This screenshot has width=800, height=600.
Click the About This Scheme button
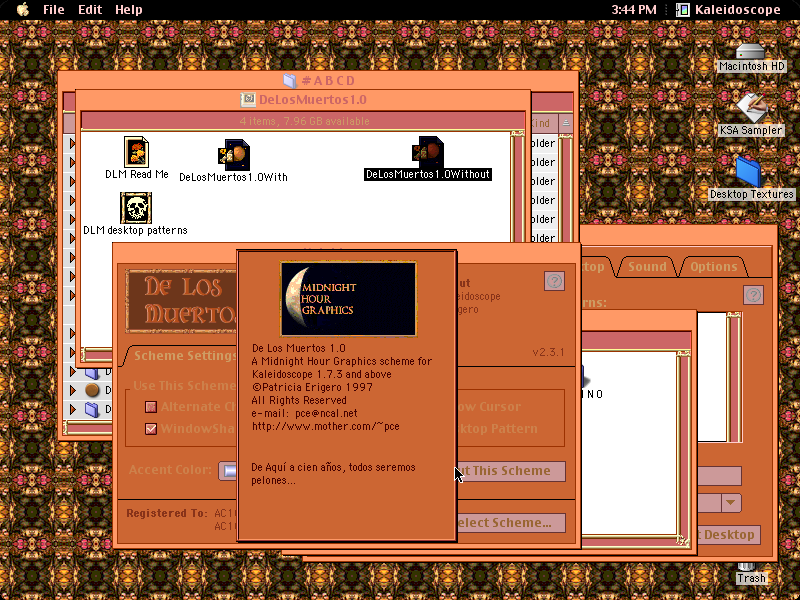tap(511, 470)
